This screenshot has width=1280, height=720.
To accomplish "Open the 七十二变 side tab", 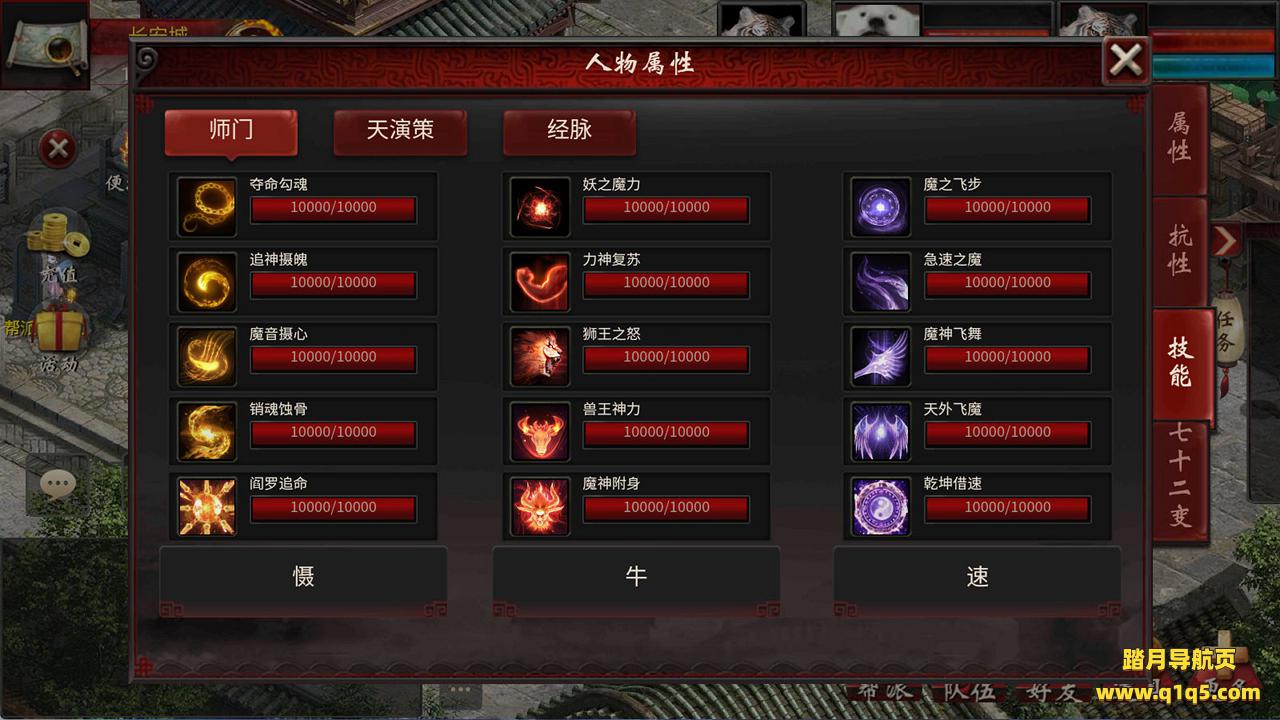I will pos(1180,477).
